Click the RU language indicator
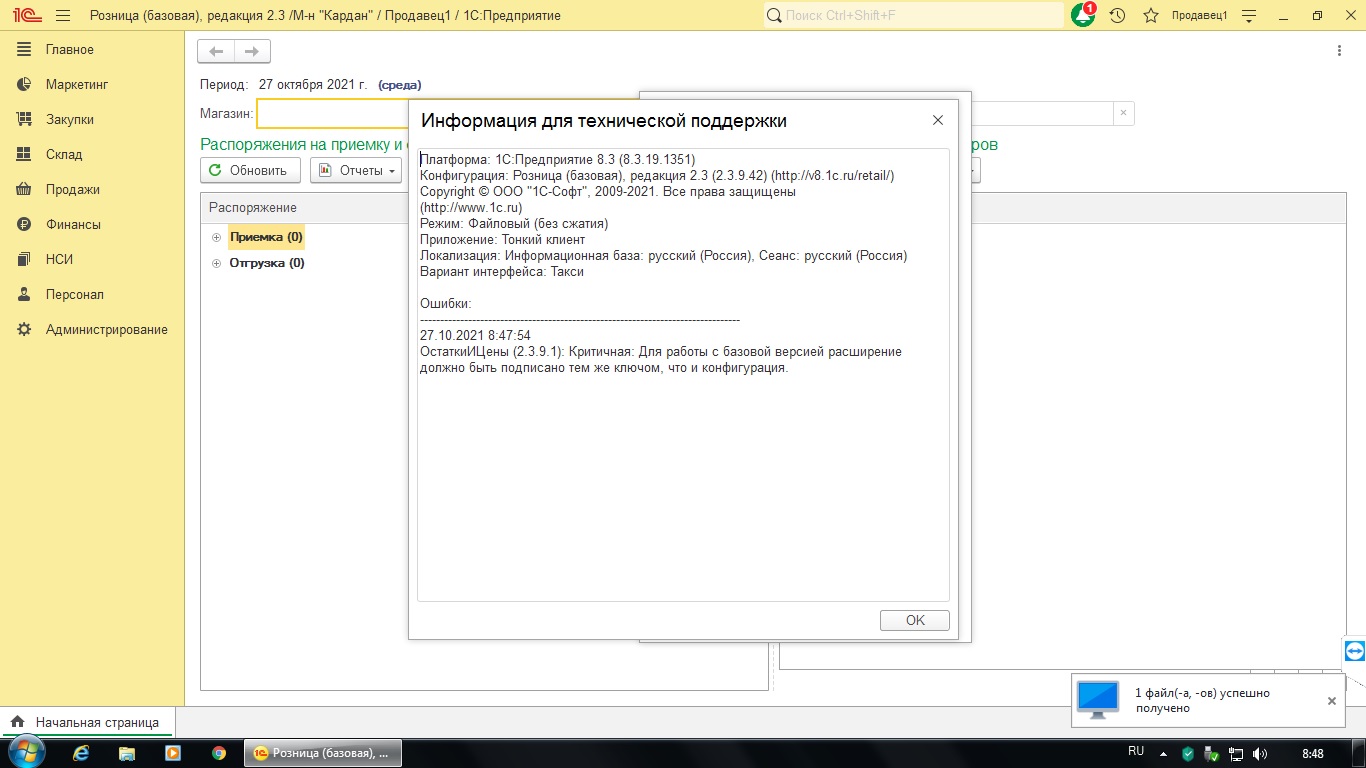The image size is (1366, 768). click(x=1136, y=751)
